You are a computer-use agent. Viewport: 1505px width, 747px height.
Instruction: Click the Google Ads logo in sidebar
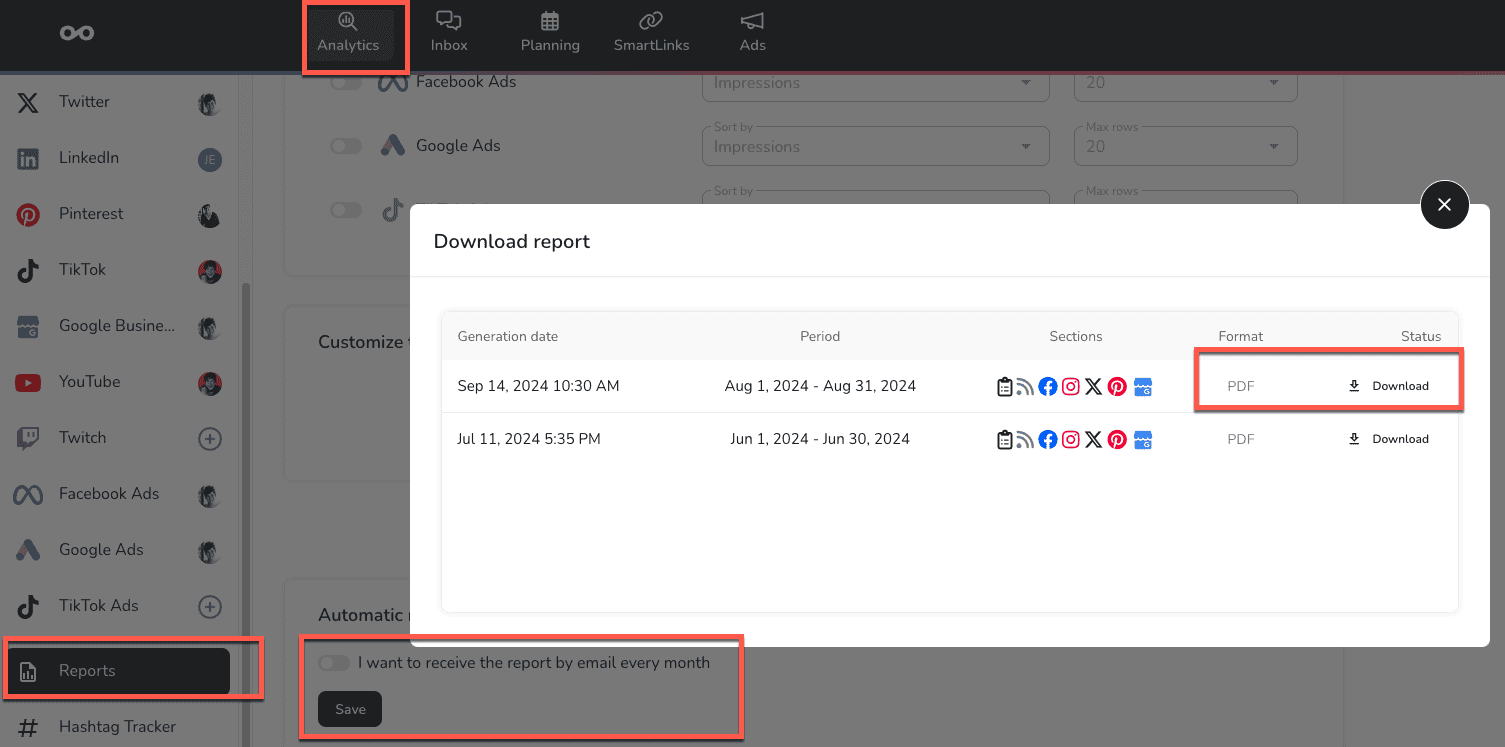click(28, 550)
